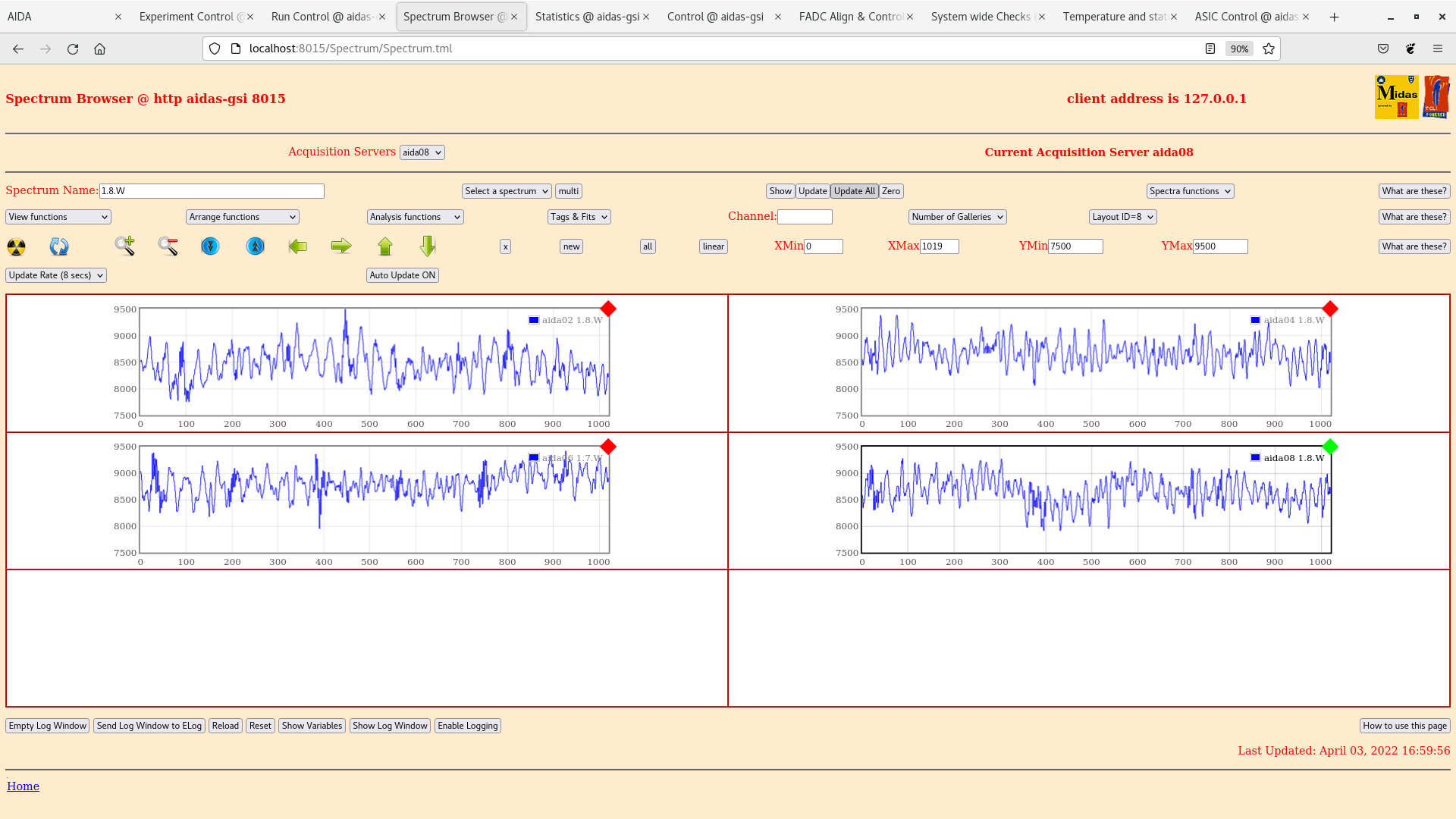Open the Layout ID=8 dropdown
The height and width of the screenshot is (819, 1456).
click(1123, 217)
